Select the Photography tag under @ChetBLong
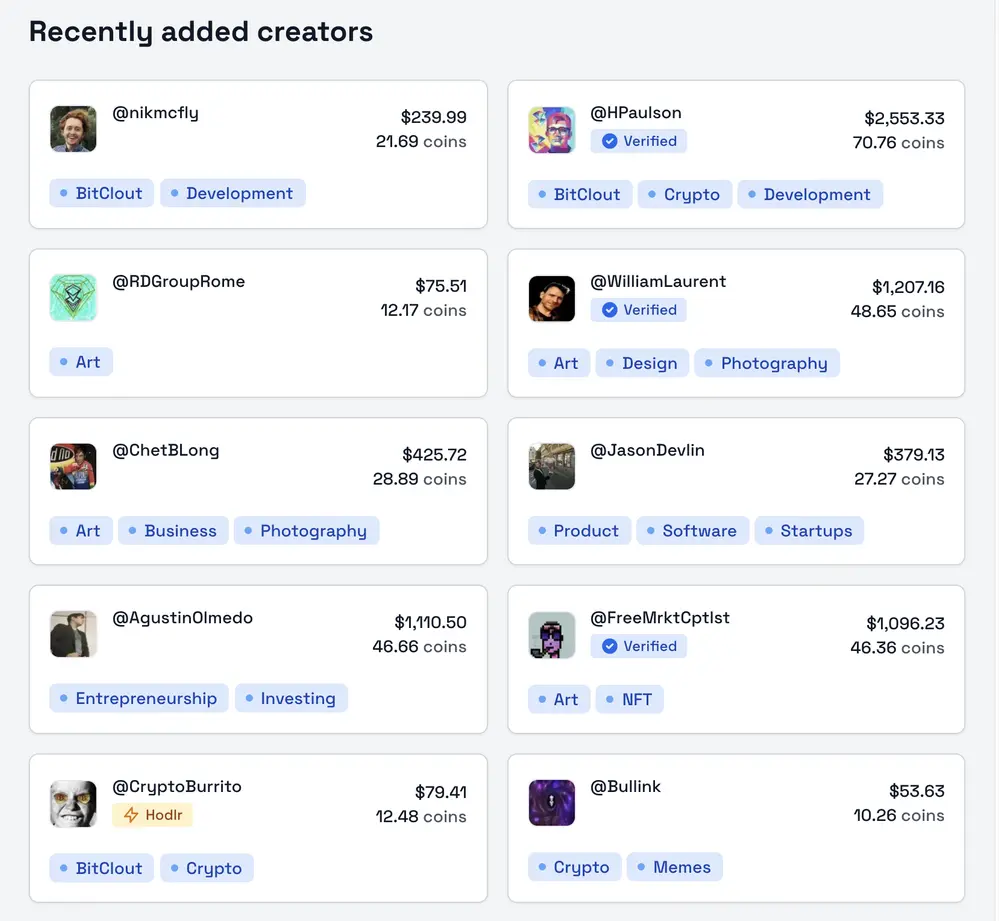Viewport: 1000px width, 921px height. (307, 530)
